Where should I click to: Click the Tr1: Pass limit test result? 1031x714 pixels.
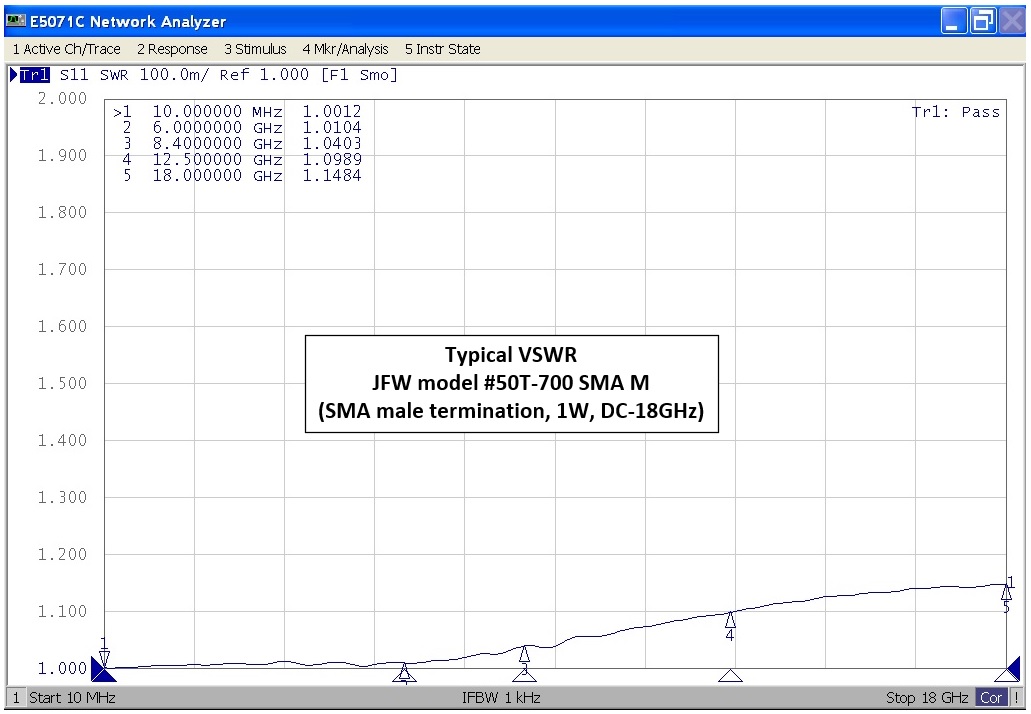pyautogui.click(x=955, y=112)
